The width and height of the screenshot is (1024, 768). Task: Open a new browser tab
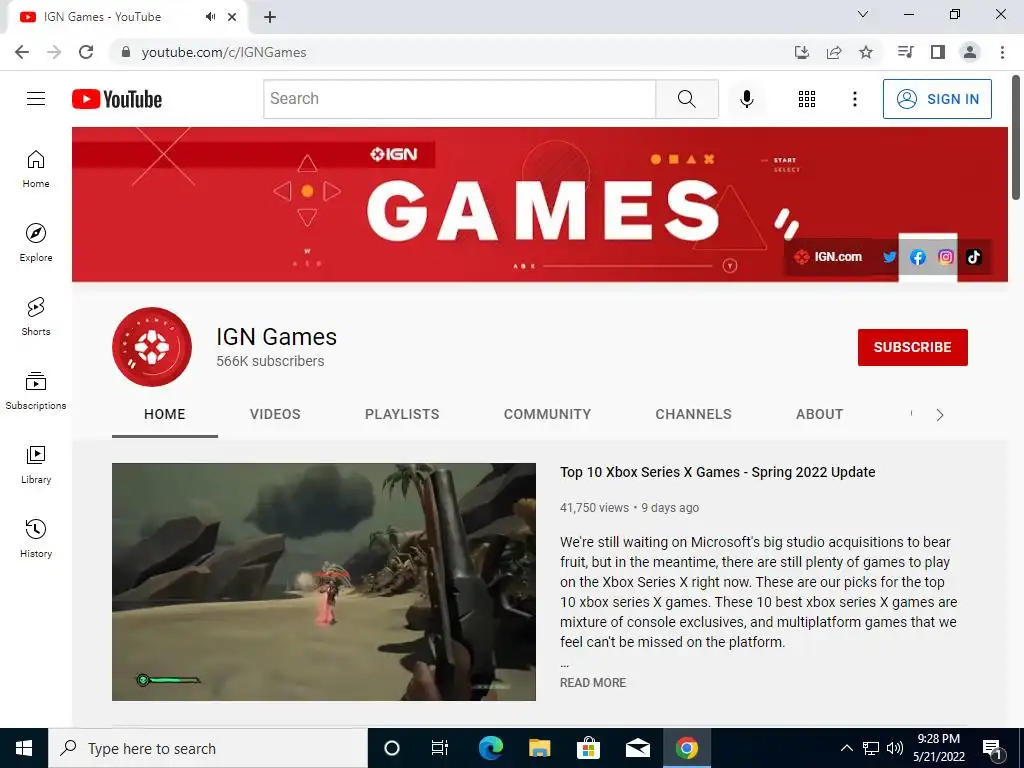tap(270, 17)
